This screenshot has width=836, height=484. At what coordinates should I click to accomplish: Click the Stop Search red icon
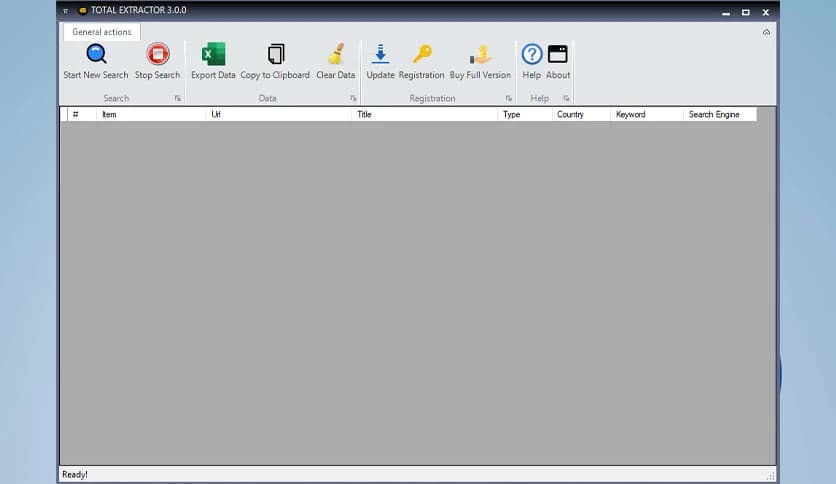157,54
